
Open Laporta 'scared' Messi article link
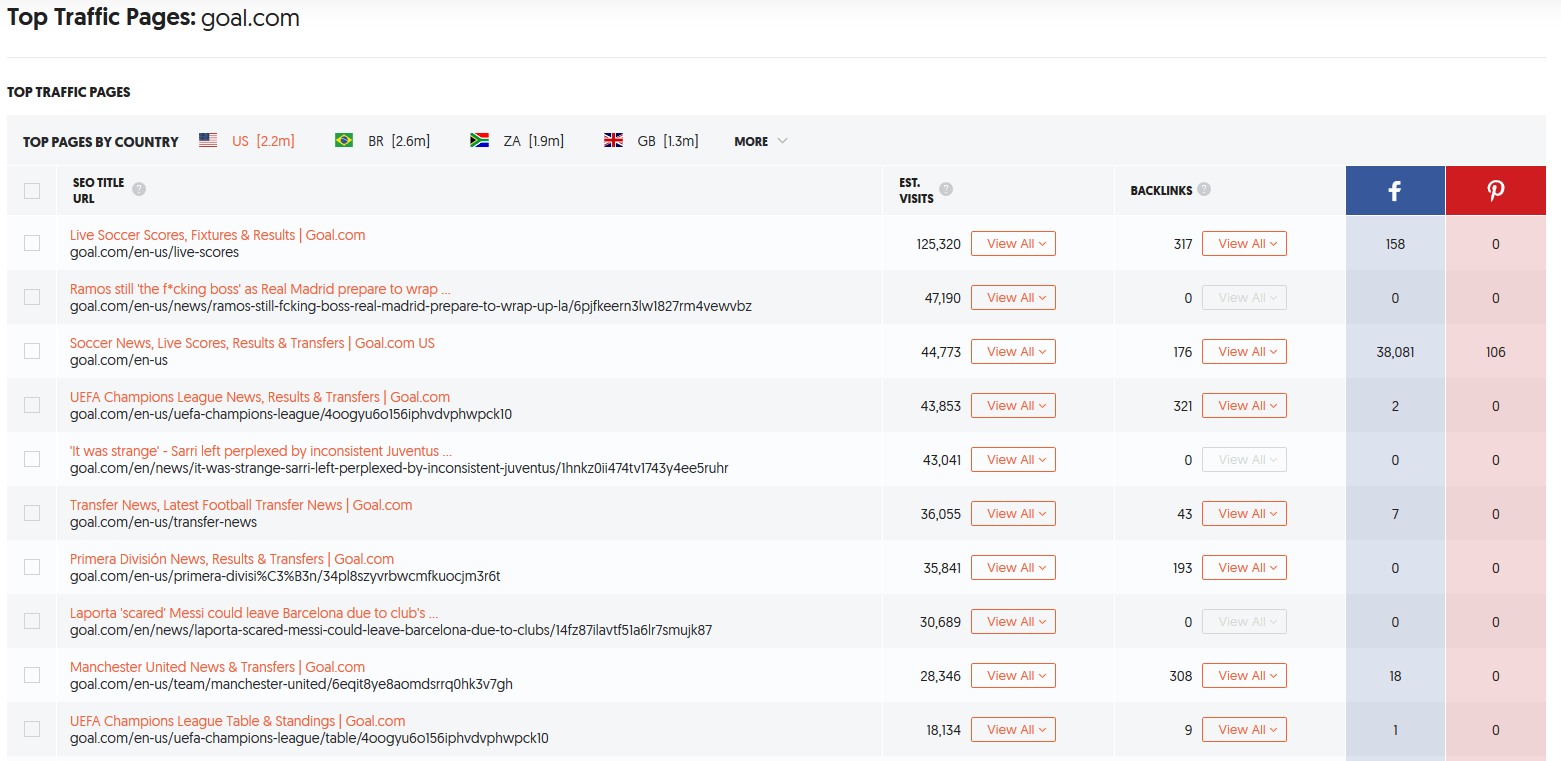tap(254, 613)
